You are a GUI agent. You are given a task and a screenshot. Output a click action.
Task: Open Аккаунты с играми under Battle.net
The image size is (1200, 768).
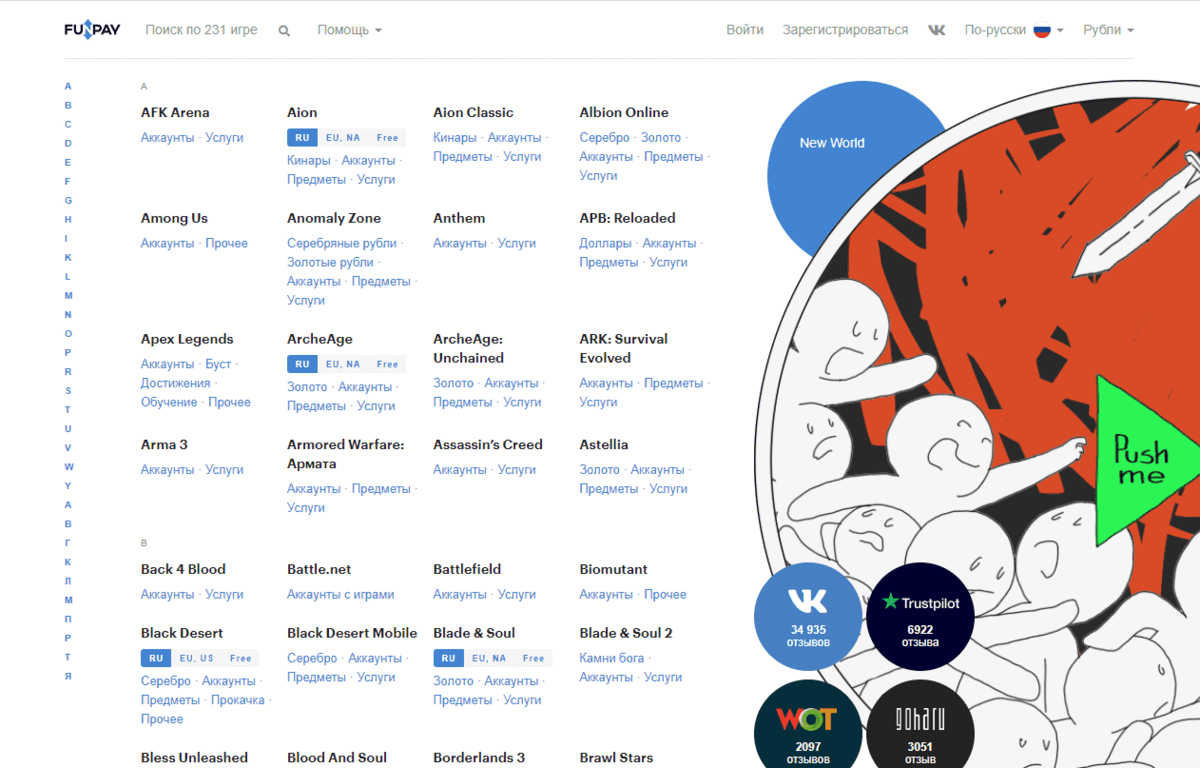(340, 594)
